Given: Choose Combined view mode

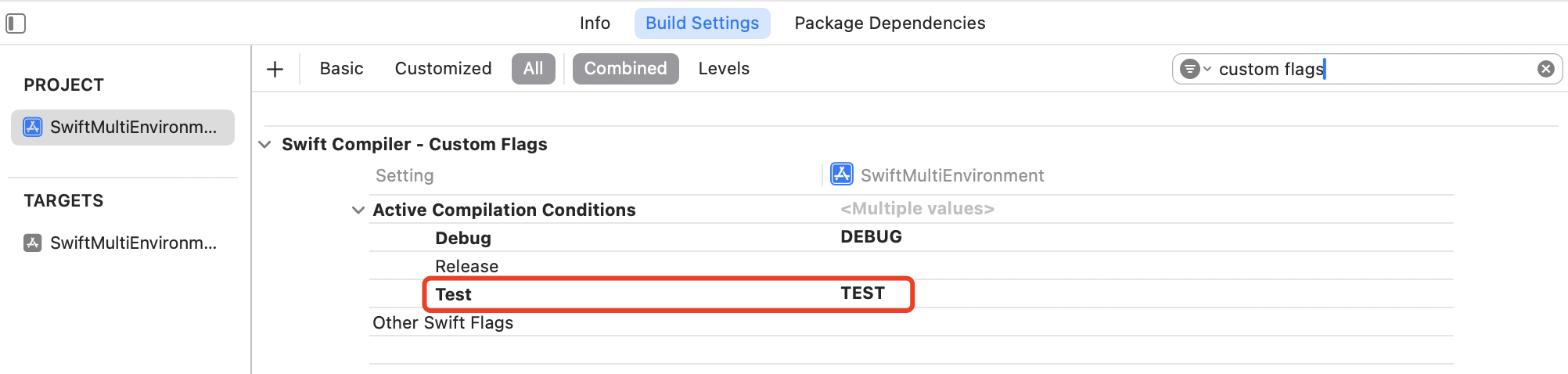Looking at the screenshot, I should pyautogui.click(x=625, y=69).
